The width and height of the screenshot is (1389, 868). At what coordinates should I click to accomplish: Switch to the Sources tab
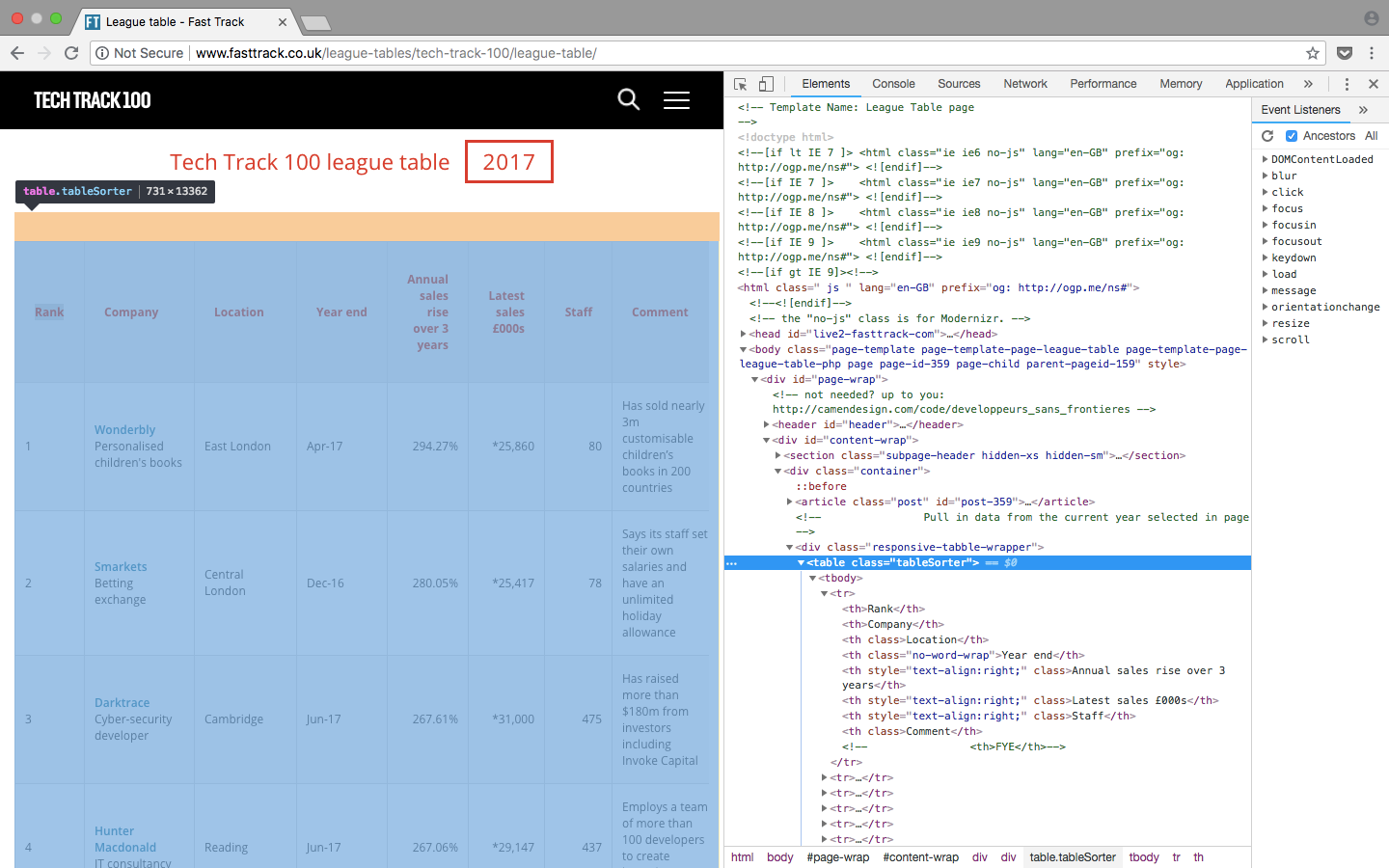pyautogui.click(x=959, y=84)
